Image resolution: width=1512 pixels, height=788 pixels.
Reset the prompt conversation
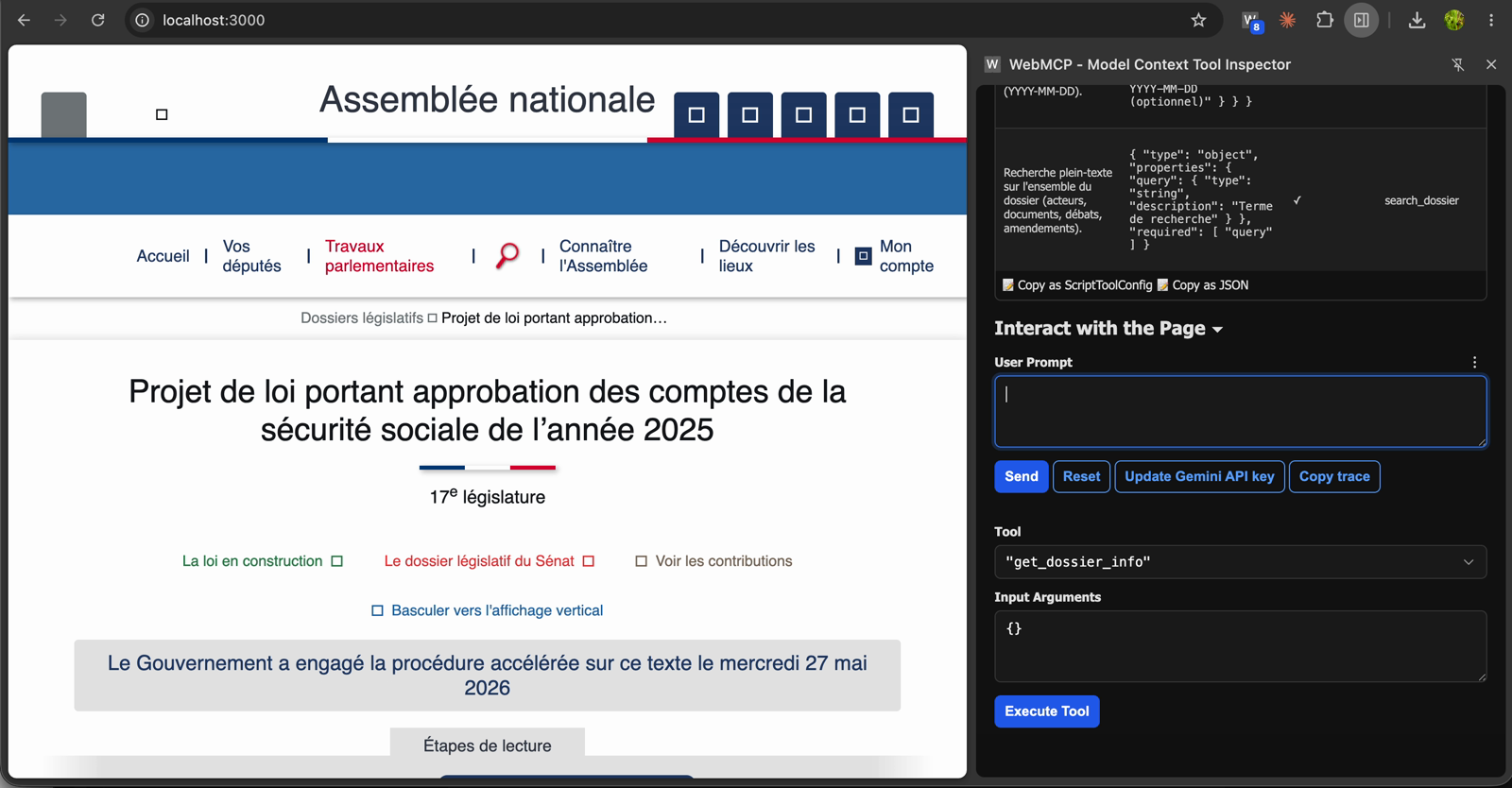[x=1081, y=476]
